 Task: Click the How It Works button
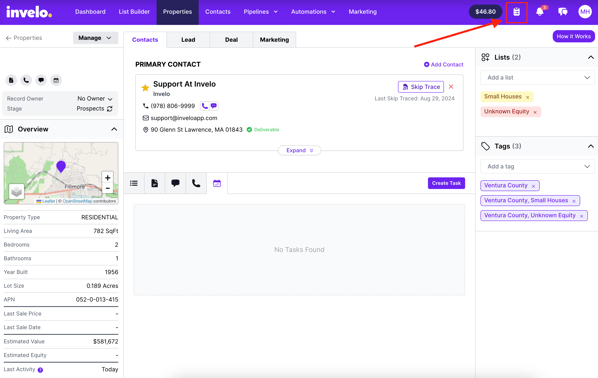[574, 36]
